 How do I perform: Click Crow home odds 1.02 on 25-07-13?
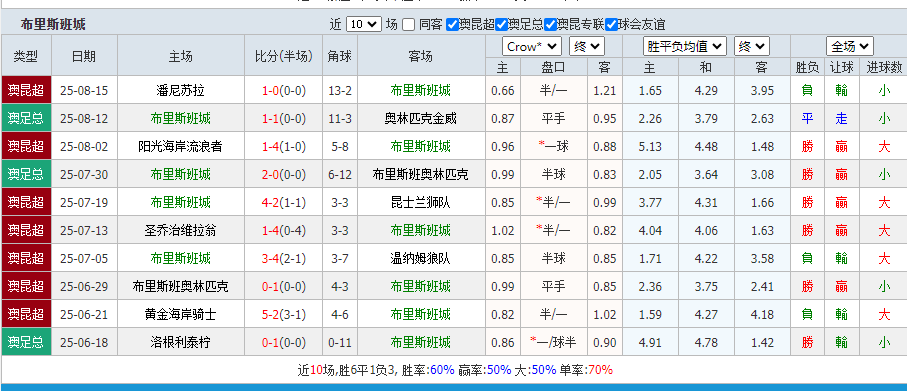coord(502,231)
